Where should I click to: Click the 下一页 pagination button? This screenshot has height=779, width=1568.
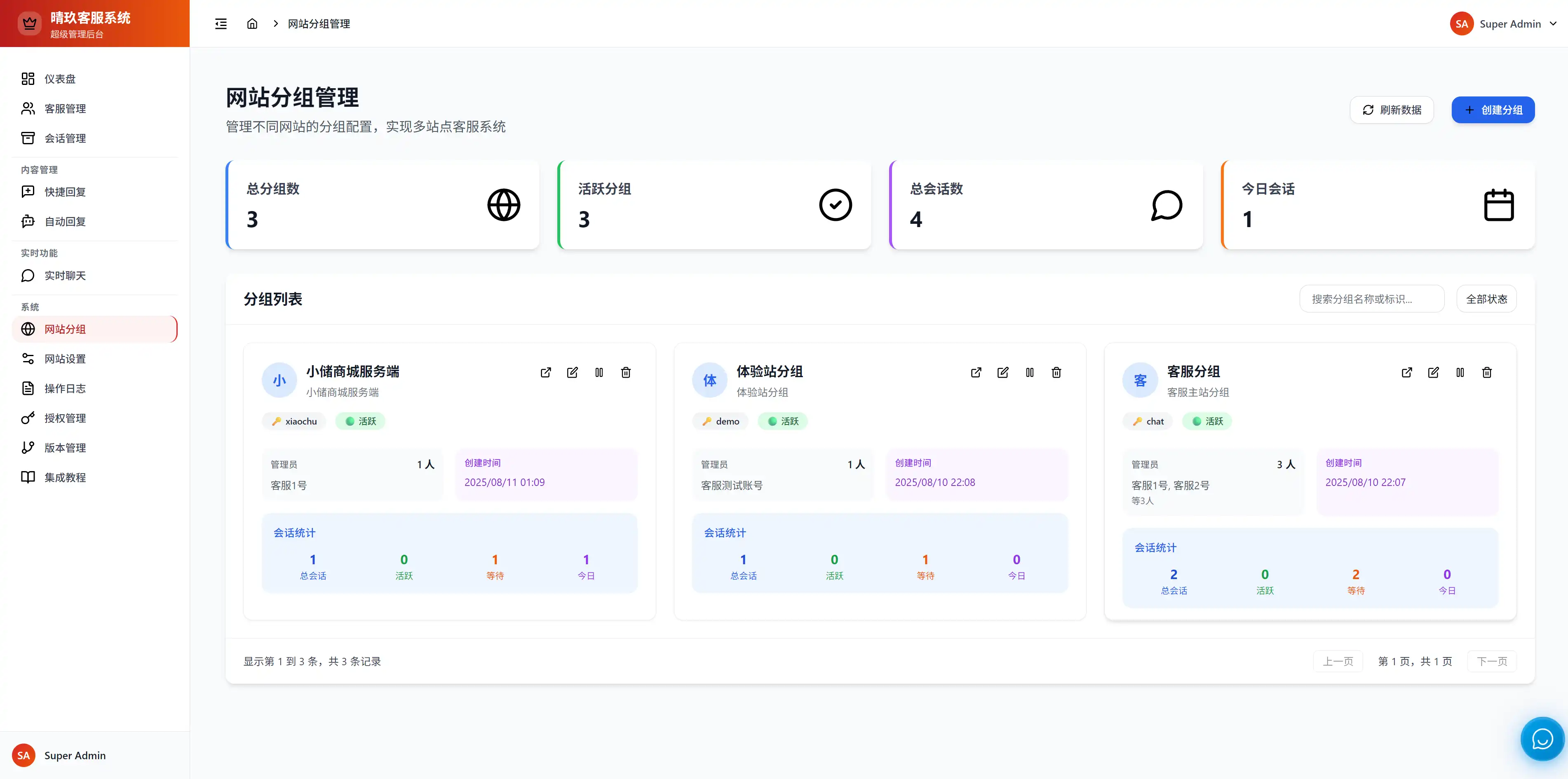[x=1491, y=661]
